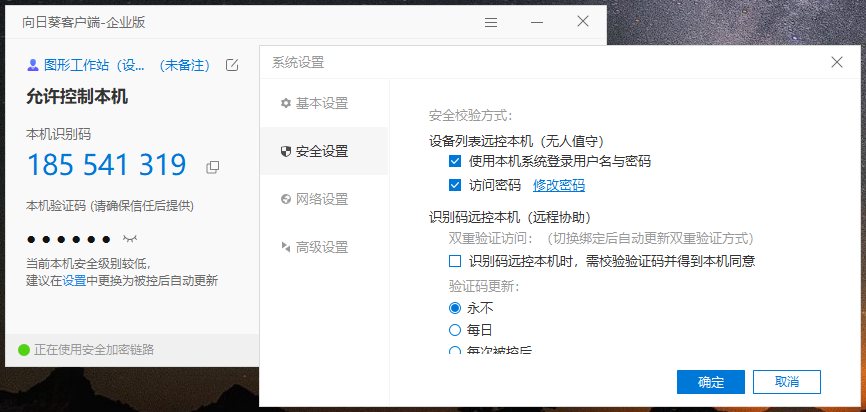The height and width of the screenshot is (412, 866).
Task: Click the identification code 185 541 319
Action: (x=107, y=165)
